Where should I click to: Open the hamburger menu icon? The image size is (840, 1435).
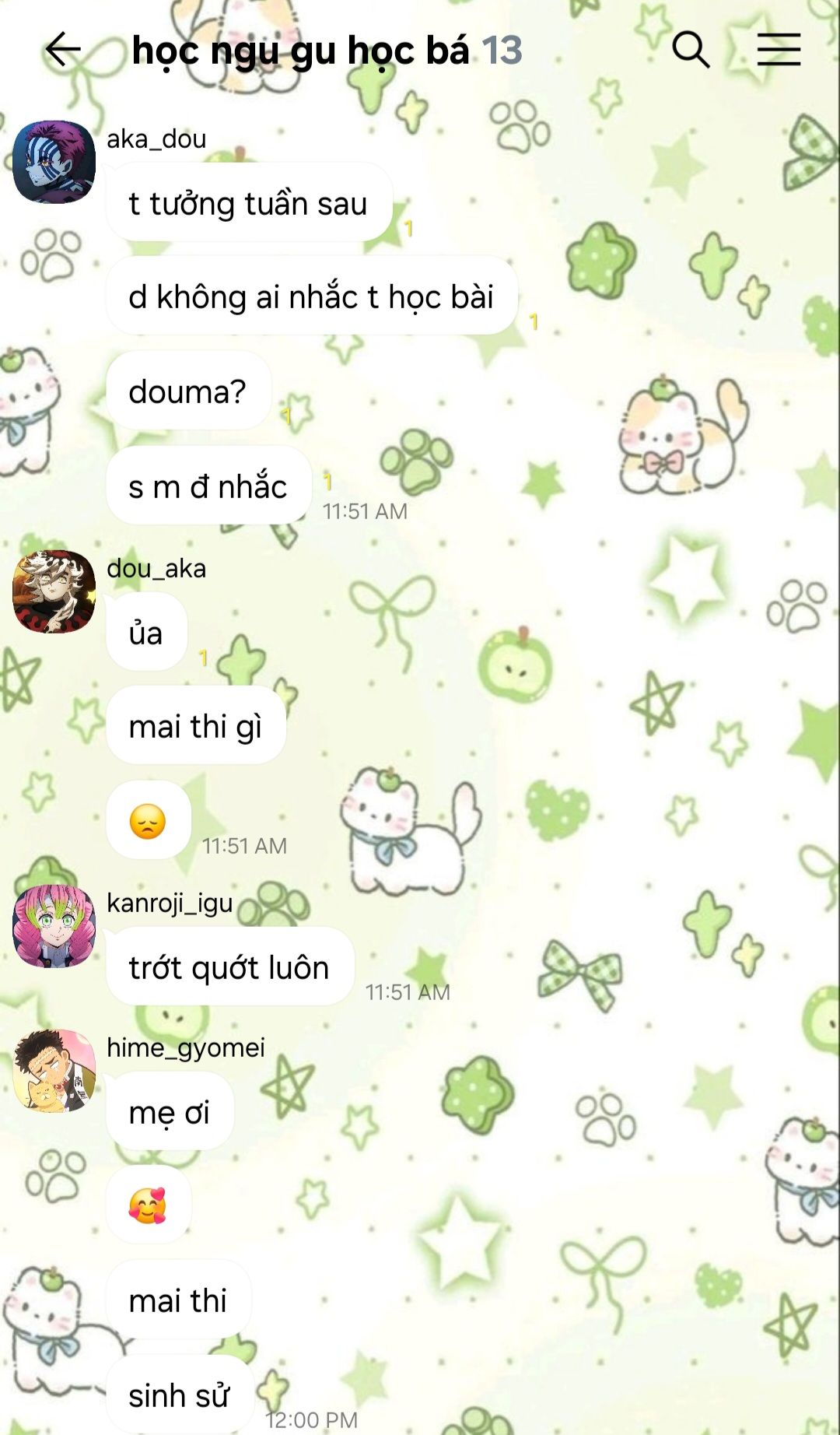(779, 50)
